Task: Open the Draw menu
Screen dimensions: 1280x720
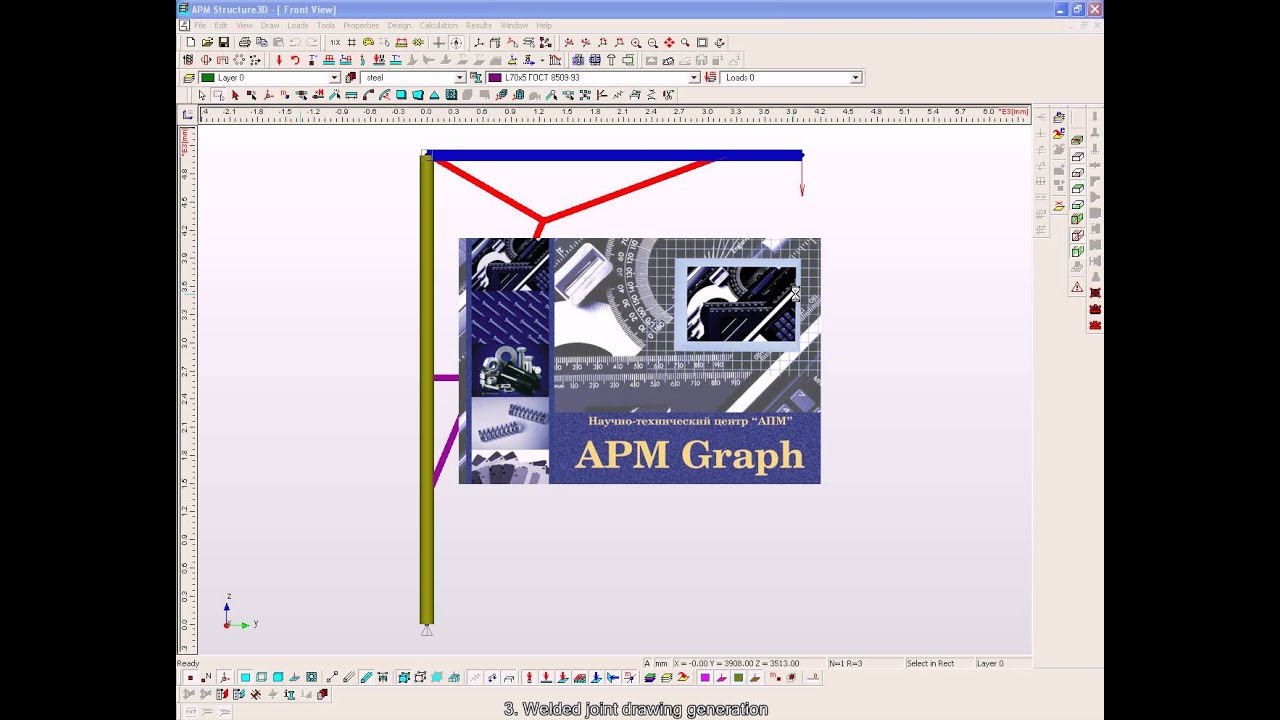Action: (x=270, y=25)
